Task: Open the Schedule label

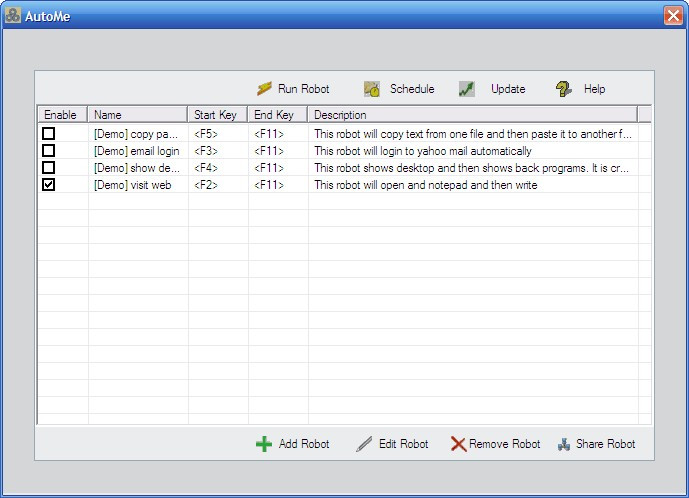Action: tap(412, 89)
